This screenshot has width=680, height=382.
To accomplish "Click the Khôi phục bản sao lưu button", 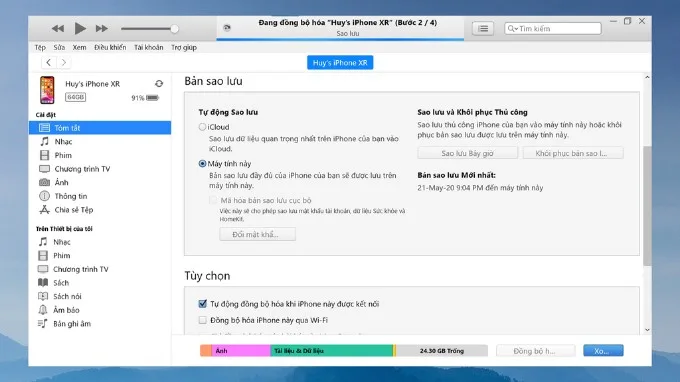I will (573, 153).
